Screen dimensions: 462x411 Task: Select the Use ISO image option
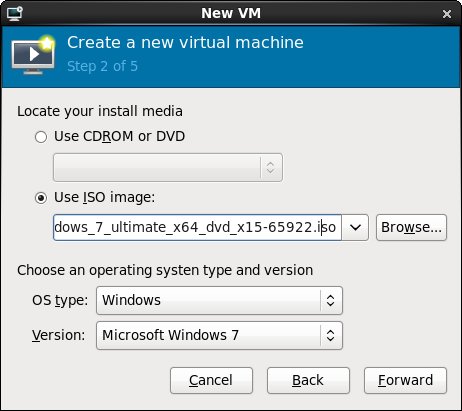point(95,198)
